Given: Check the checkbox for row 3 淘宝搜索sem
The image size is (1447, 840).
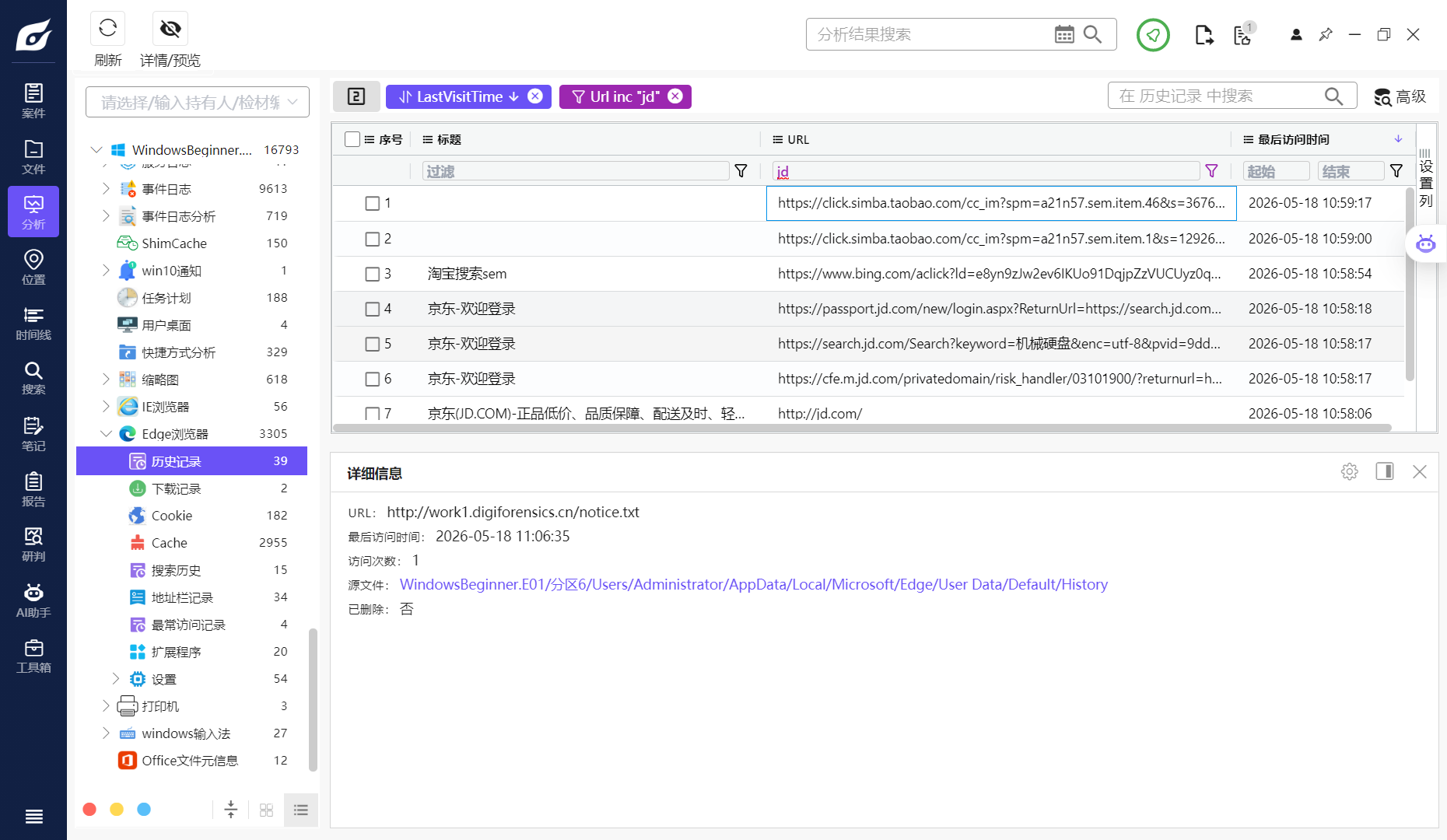Looking at the screenshot, I should point(373,274).
